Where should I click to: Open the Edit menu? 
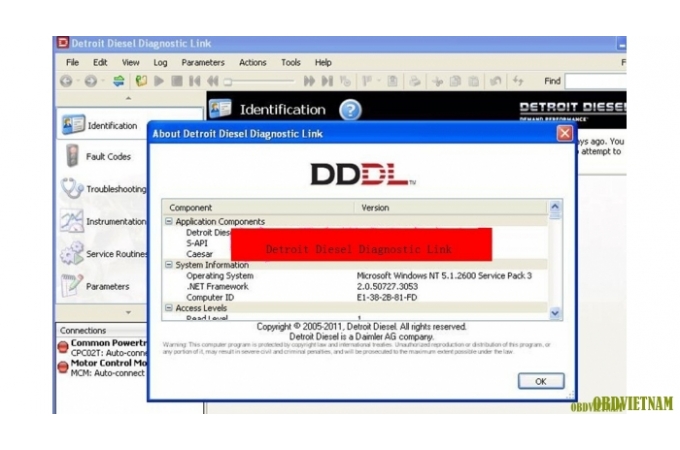tap(100, 62)
